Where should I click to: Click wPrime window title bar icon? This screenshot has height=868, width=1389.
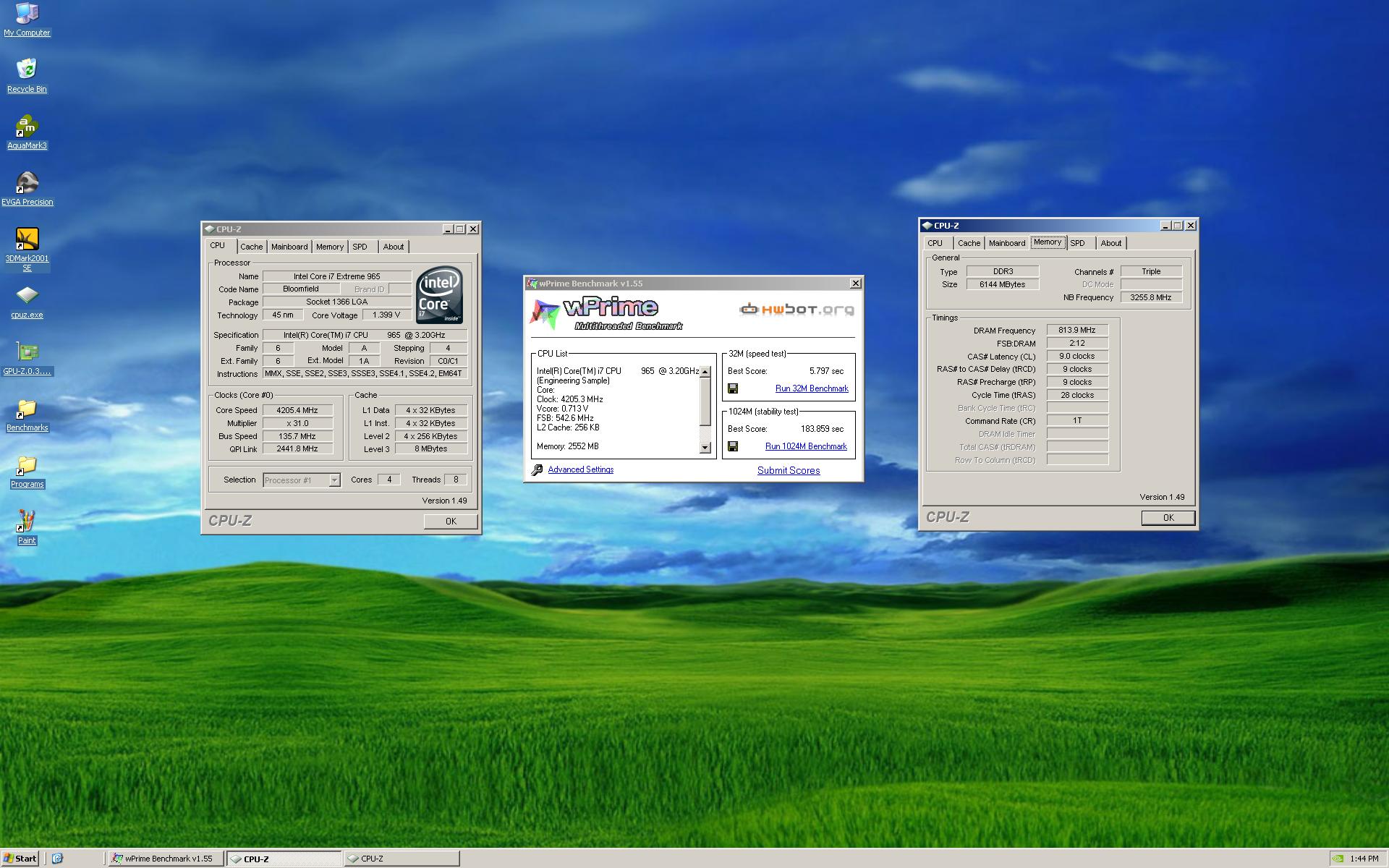[x=532, y=284]
